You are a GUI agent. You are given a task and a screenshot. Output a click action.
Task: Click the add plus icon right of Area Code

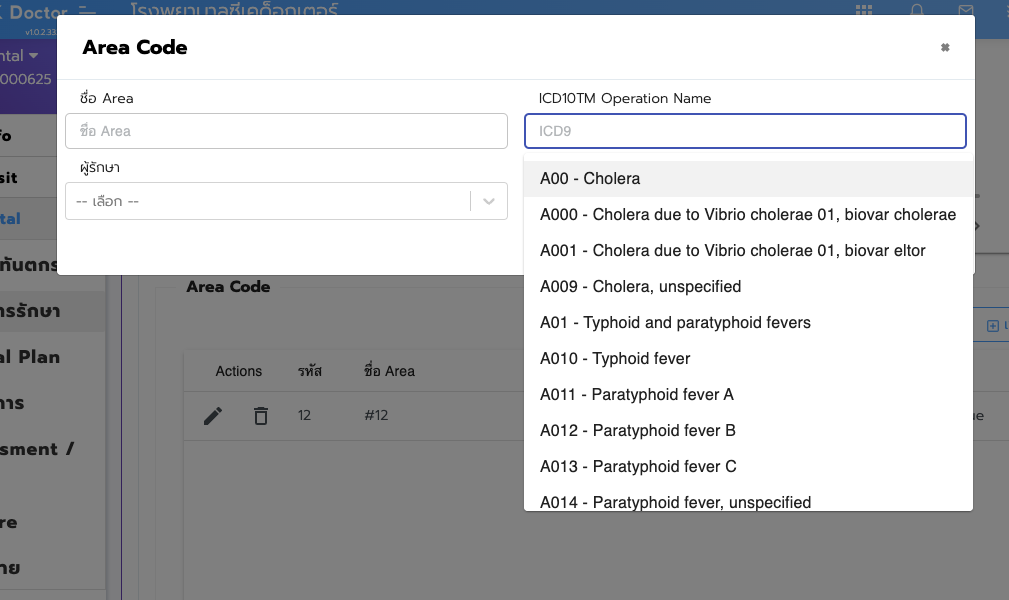(x=993, y=326)
